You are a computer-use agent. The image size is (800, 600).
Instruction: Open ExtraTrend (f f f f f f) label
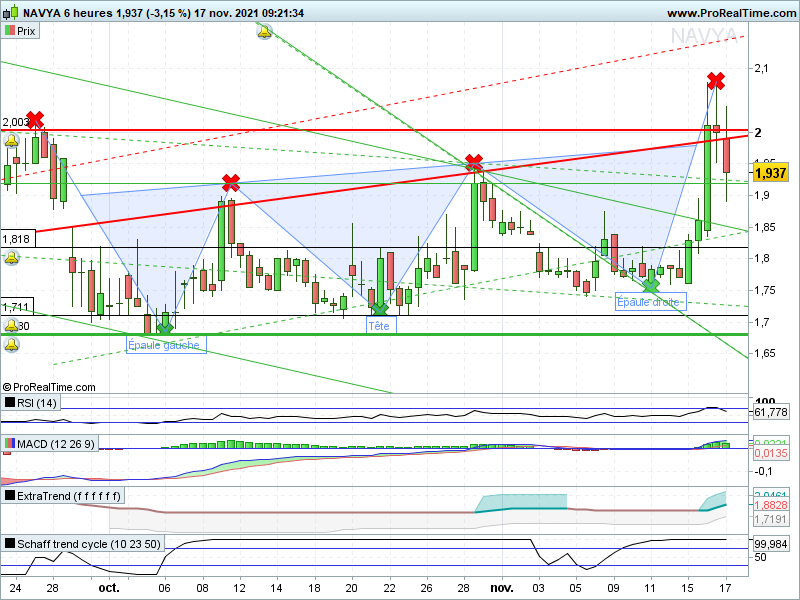pyautogui.click(x=63, y=495)
